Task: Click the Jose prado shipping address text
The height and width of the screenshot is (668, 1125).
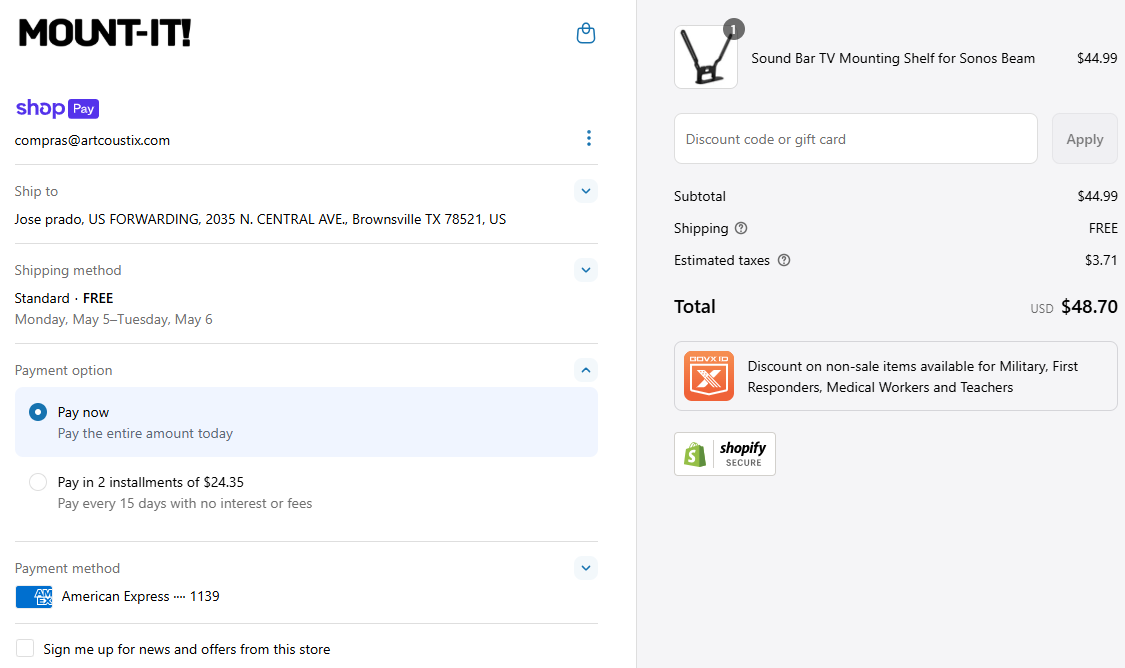Action: click(x=260, y=220)
